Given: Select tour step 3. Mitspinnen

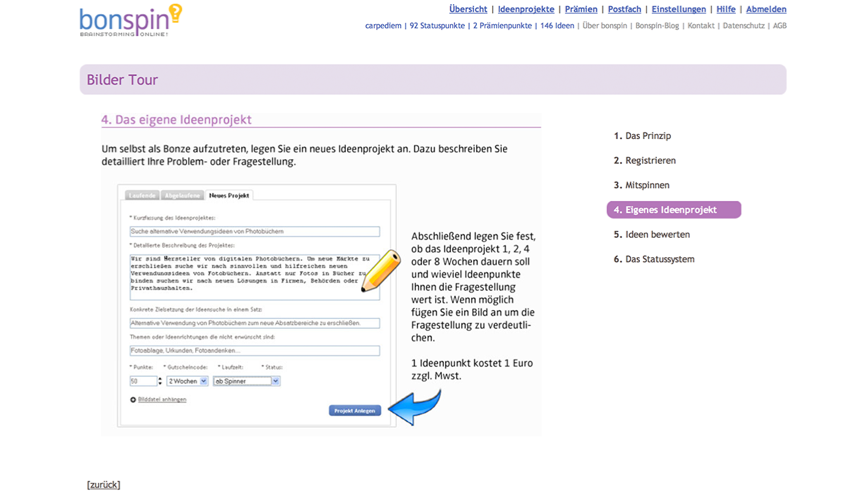Looking at the screenshot, I should click(x=642, y=185).
